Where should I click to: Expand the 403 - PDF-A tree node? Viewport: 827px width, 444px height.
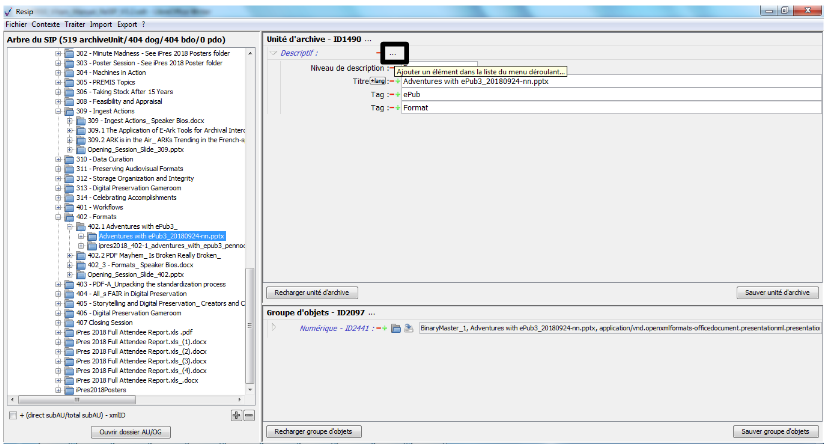(x=58, y=284)
